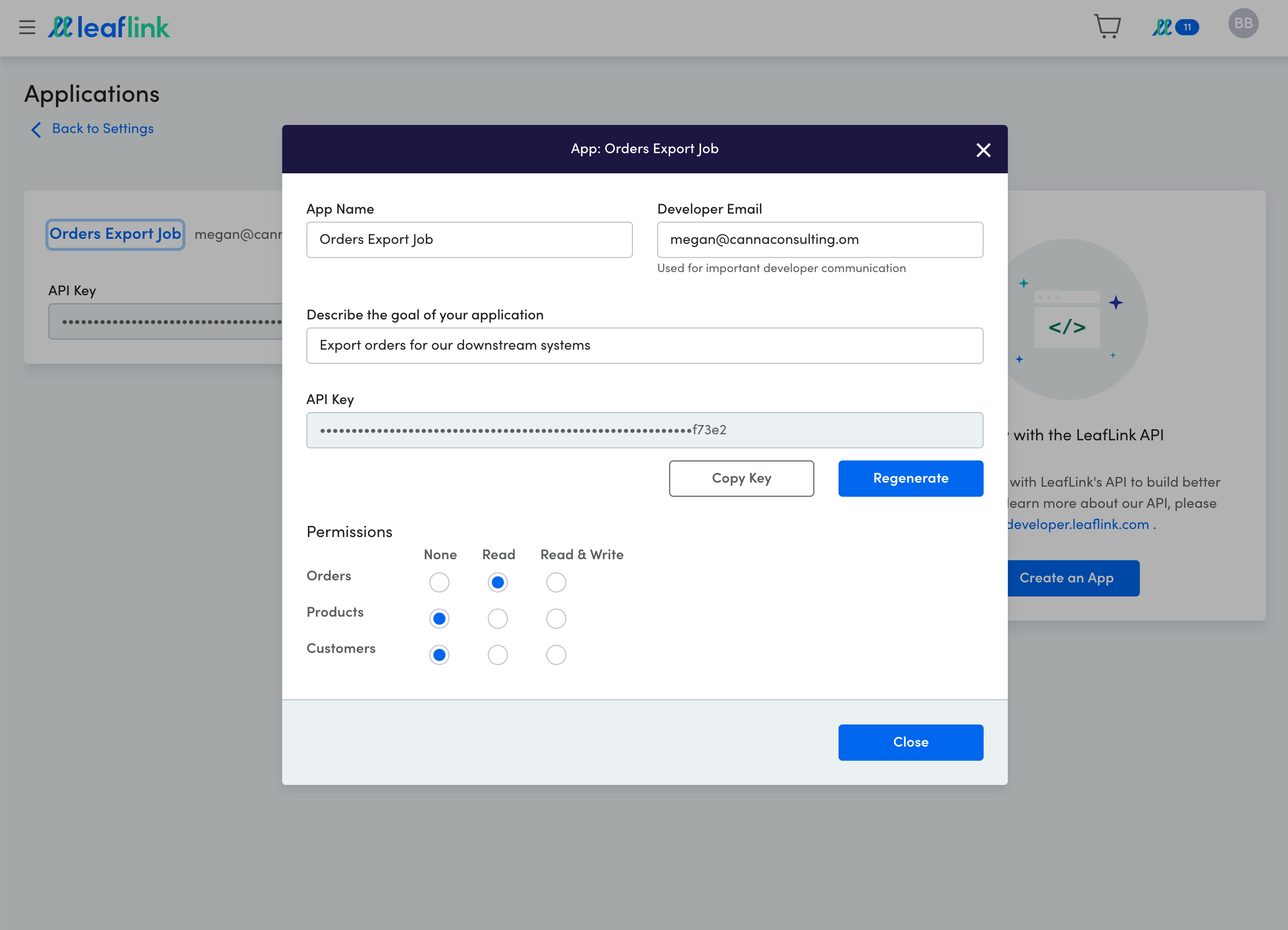Select Read permission for Orders
Viewport: 1288px width, 930px height.
pyautogui.click(x=498, y=582)
